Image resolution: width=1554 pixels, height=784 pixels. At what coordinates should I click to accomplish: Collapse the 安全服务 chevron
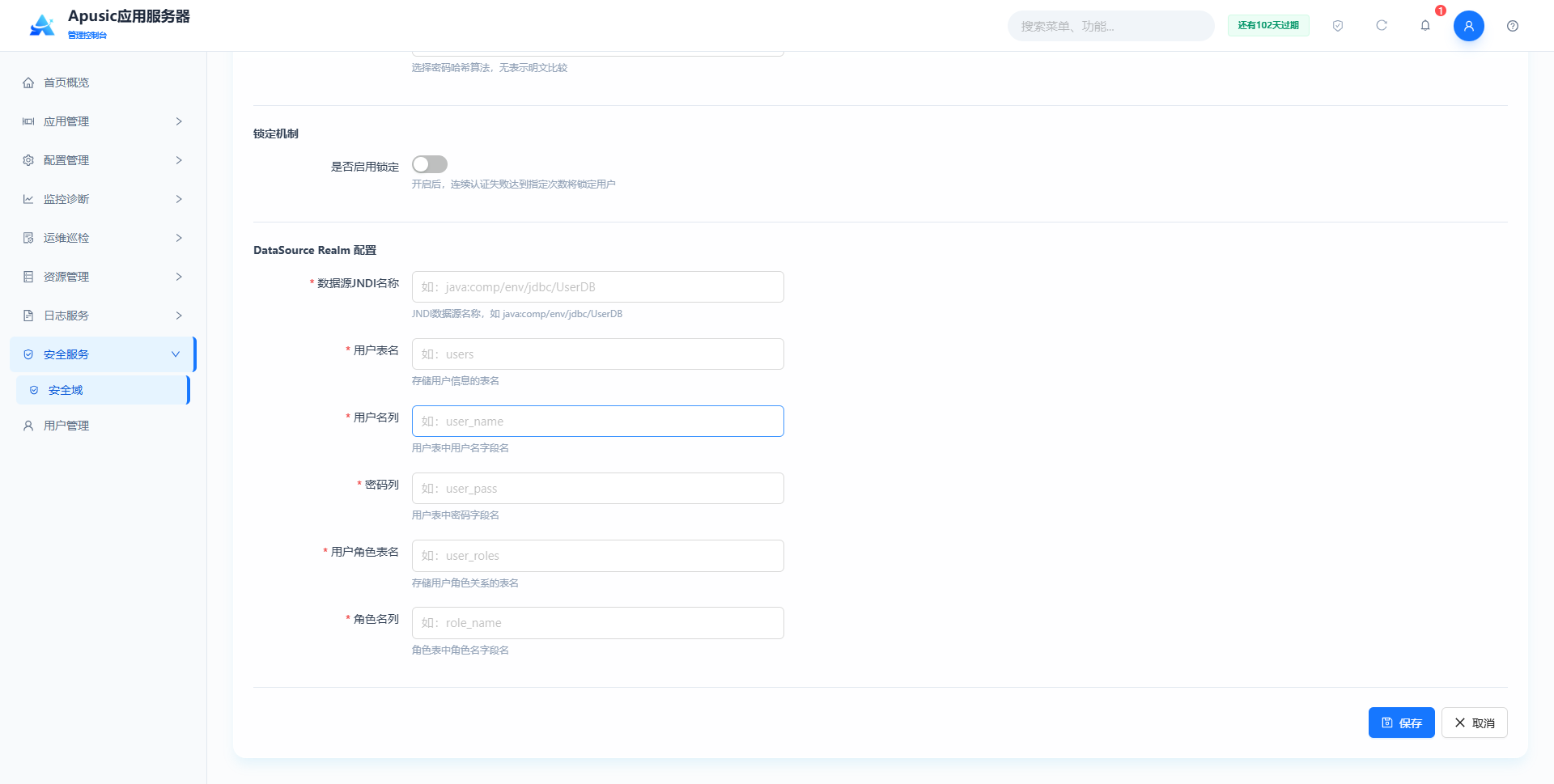176,354
